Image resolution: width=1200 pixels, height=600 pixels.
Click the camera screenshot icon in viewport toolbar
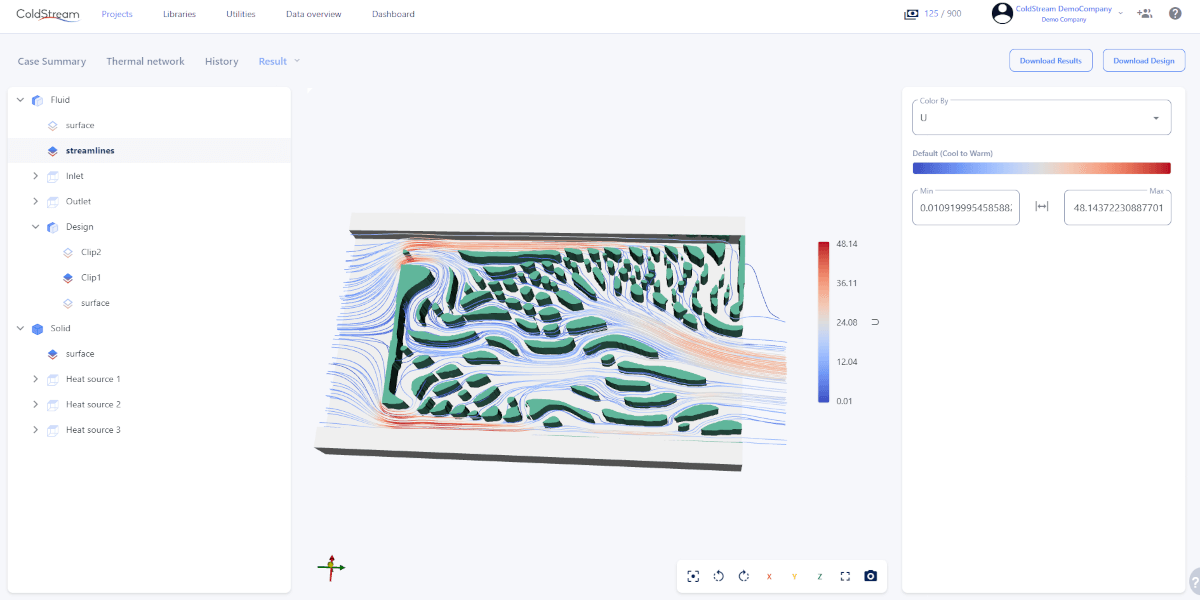[870, 576]
